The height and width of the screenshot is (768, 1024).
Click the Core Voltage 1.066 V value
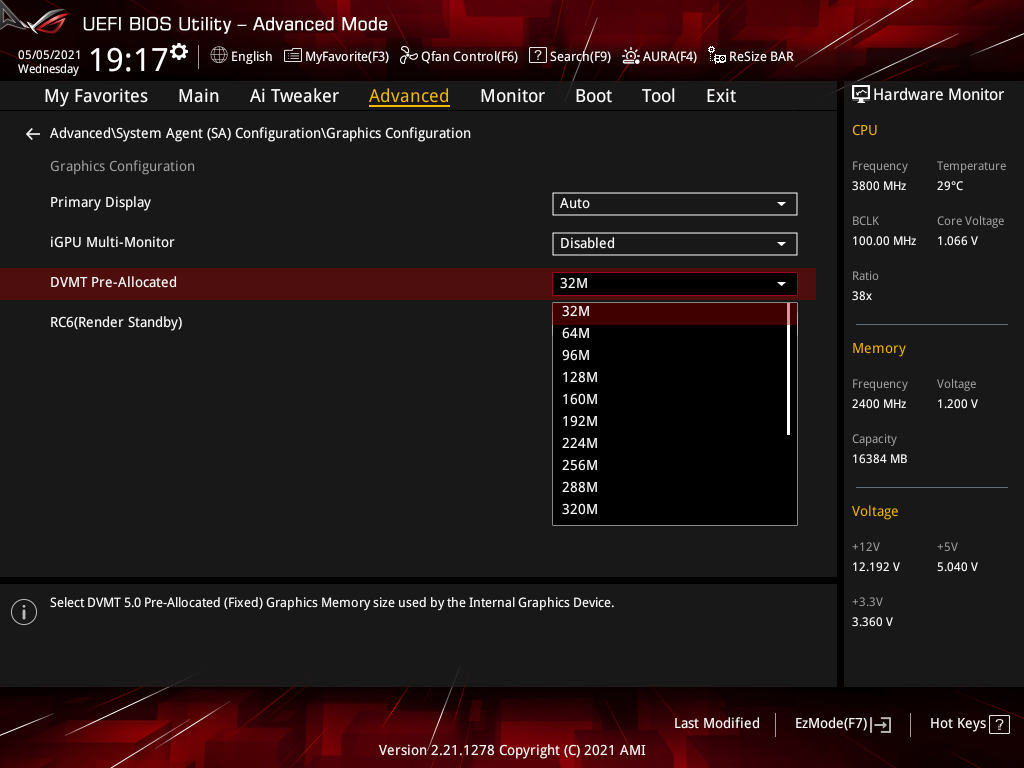(957, 241)
